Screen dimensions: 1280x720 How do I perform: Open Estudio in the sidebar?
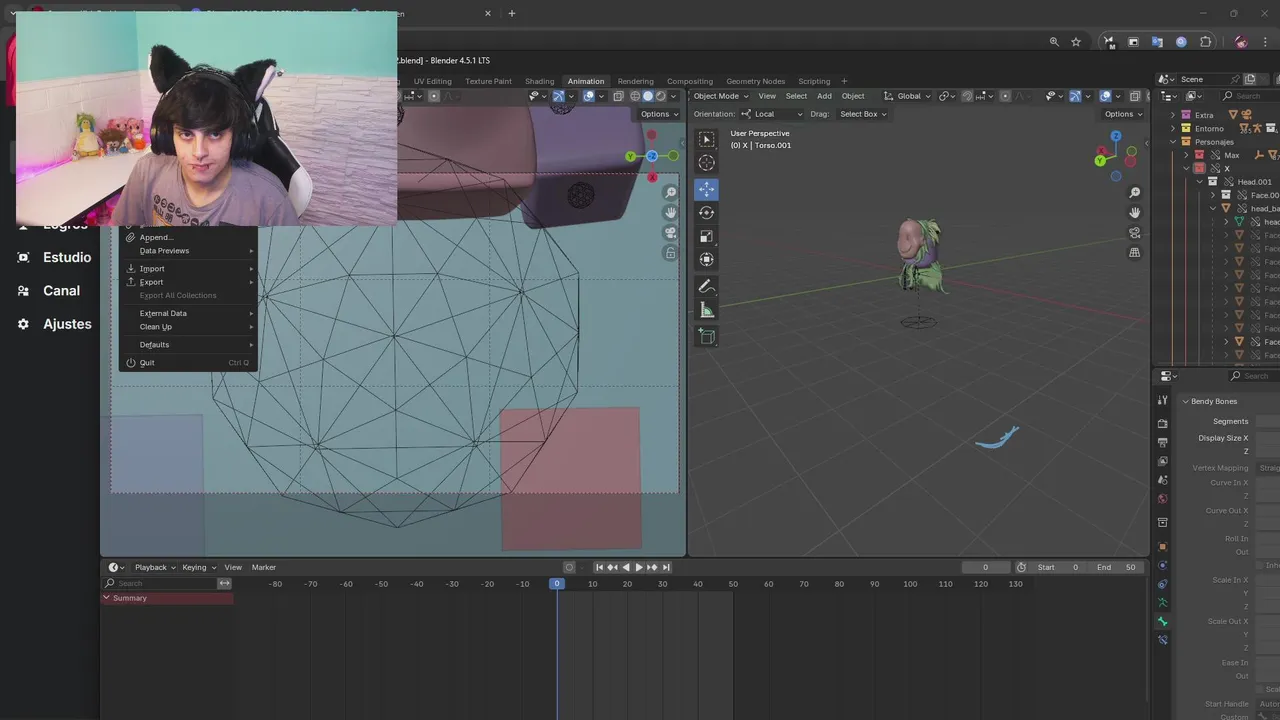tap(67, 257)
